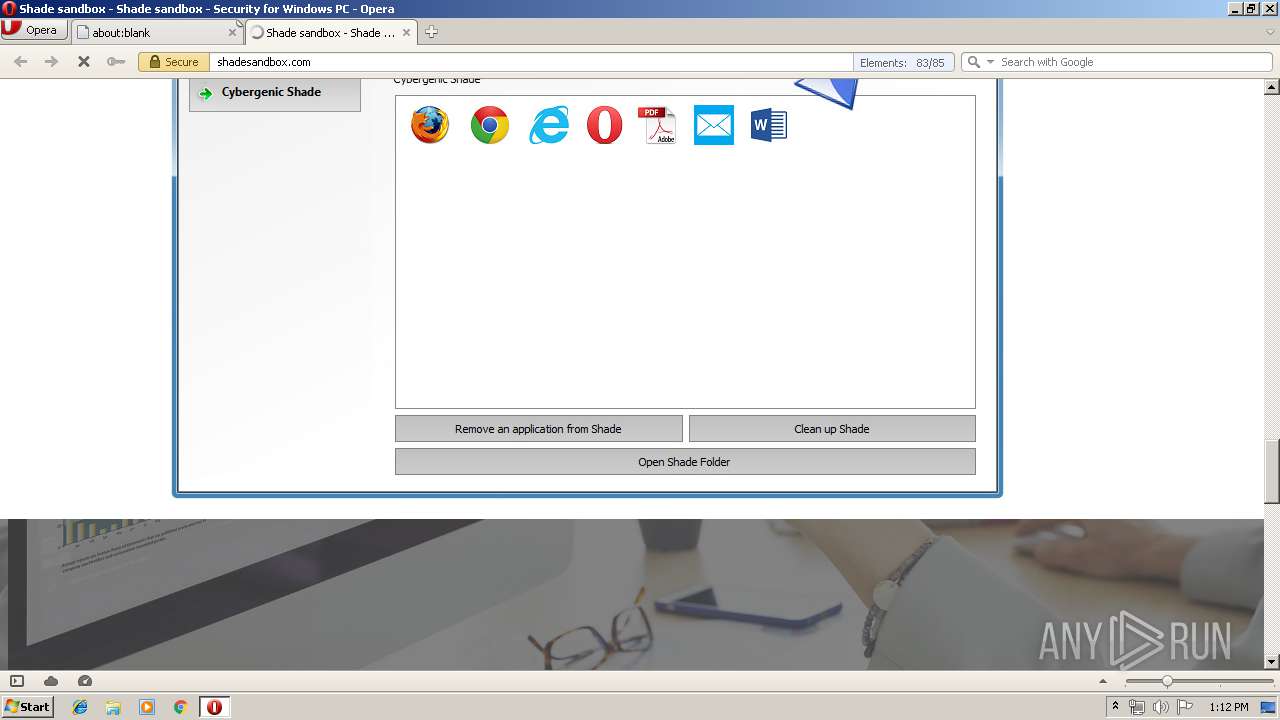
Task: Click the fit-to-width icon beside zoom slider
Action: point(1104,681)
